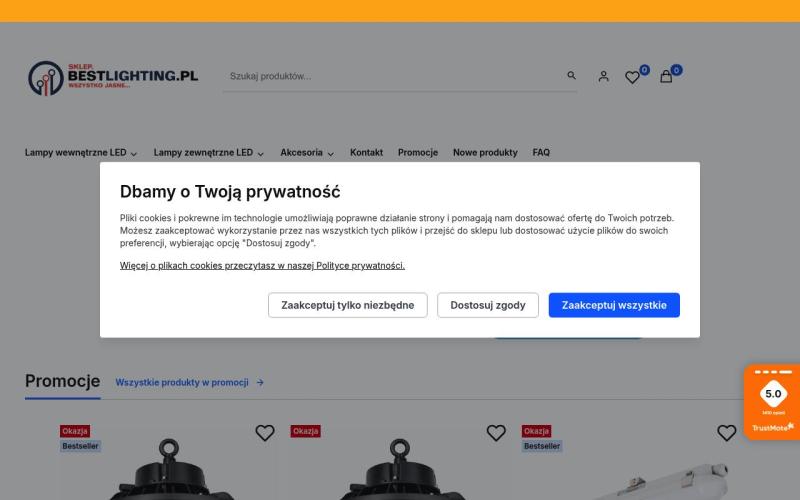Open the wishlist heart icon in header
Viewport: 800px width, 500px height.
pyautogui.click(x=632, y=77)
